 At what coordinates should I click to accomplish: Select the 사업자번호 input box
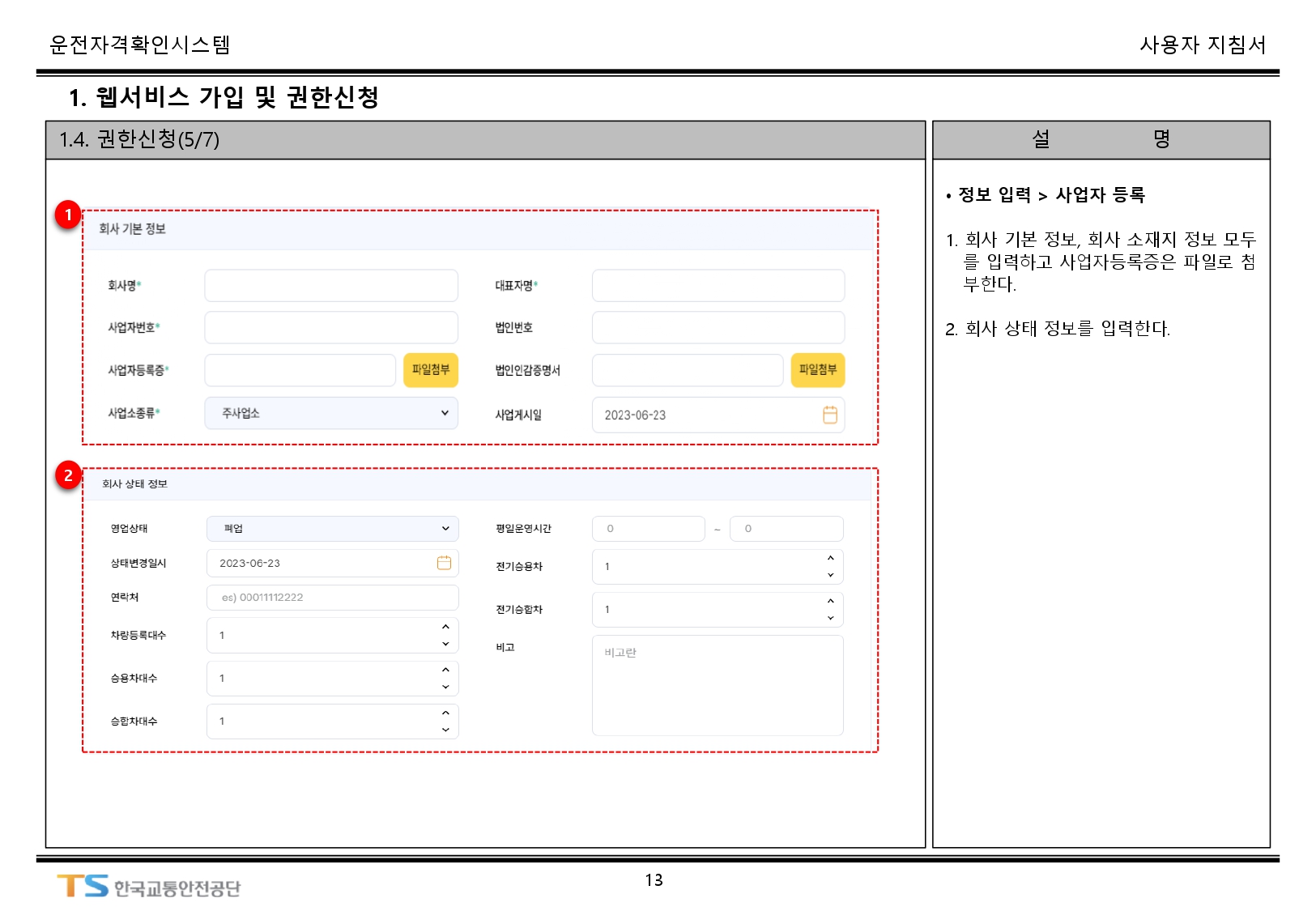tap(331, 328)
